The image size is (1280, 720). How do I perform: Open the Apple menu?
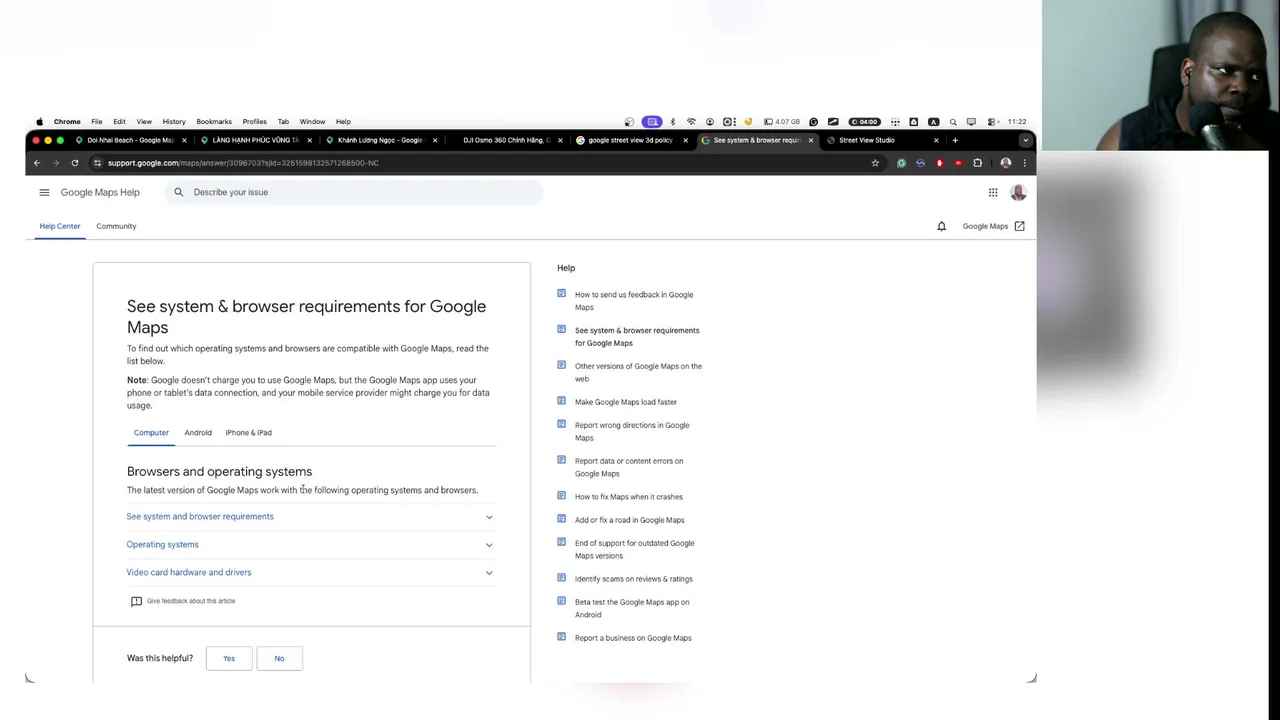[x=39, y=122]
